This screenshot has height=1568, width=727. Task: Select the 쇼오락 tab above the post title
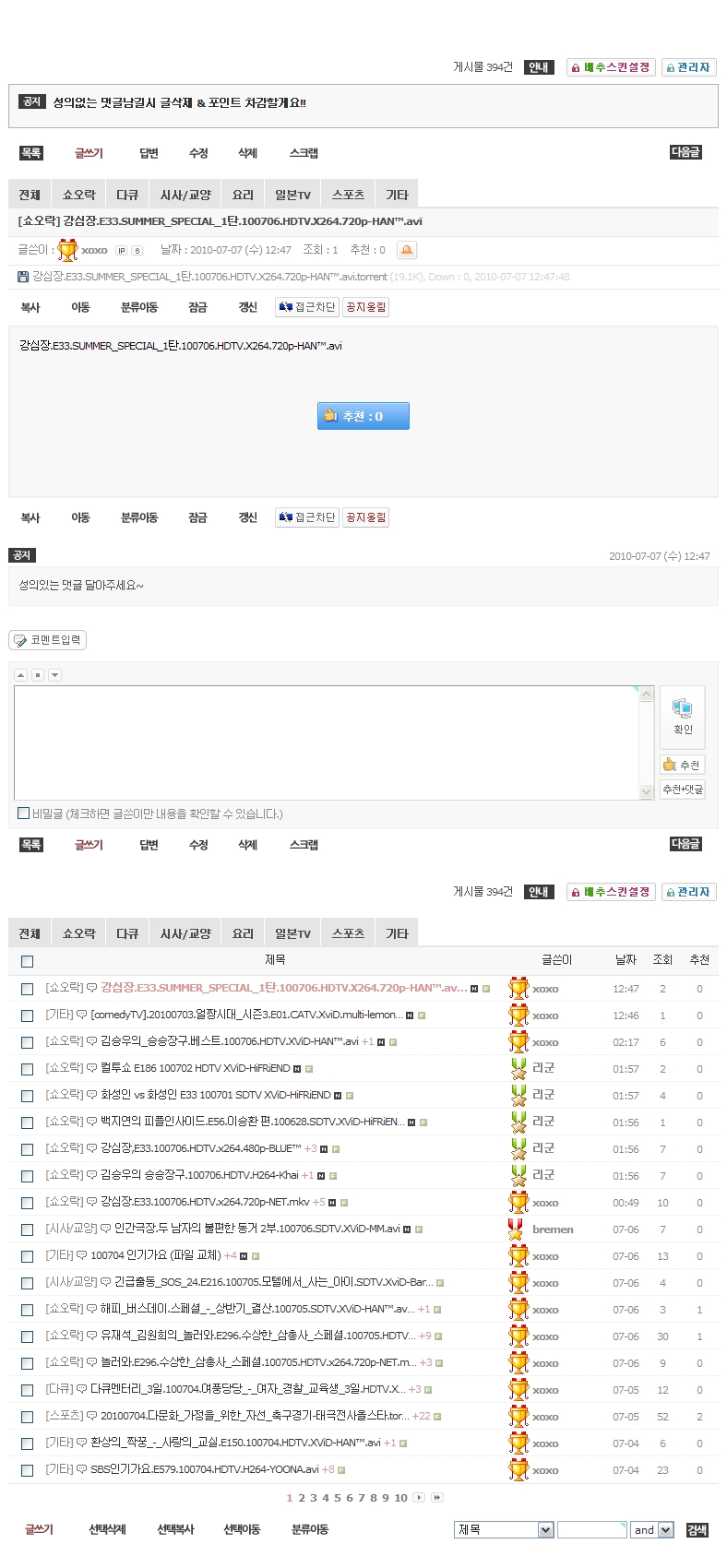[x=78, y=195]
